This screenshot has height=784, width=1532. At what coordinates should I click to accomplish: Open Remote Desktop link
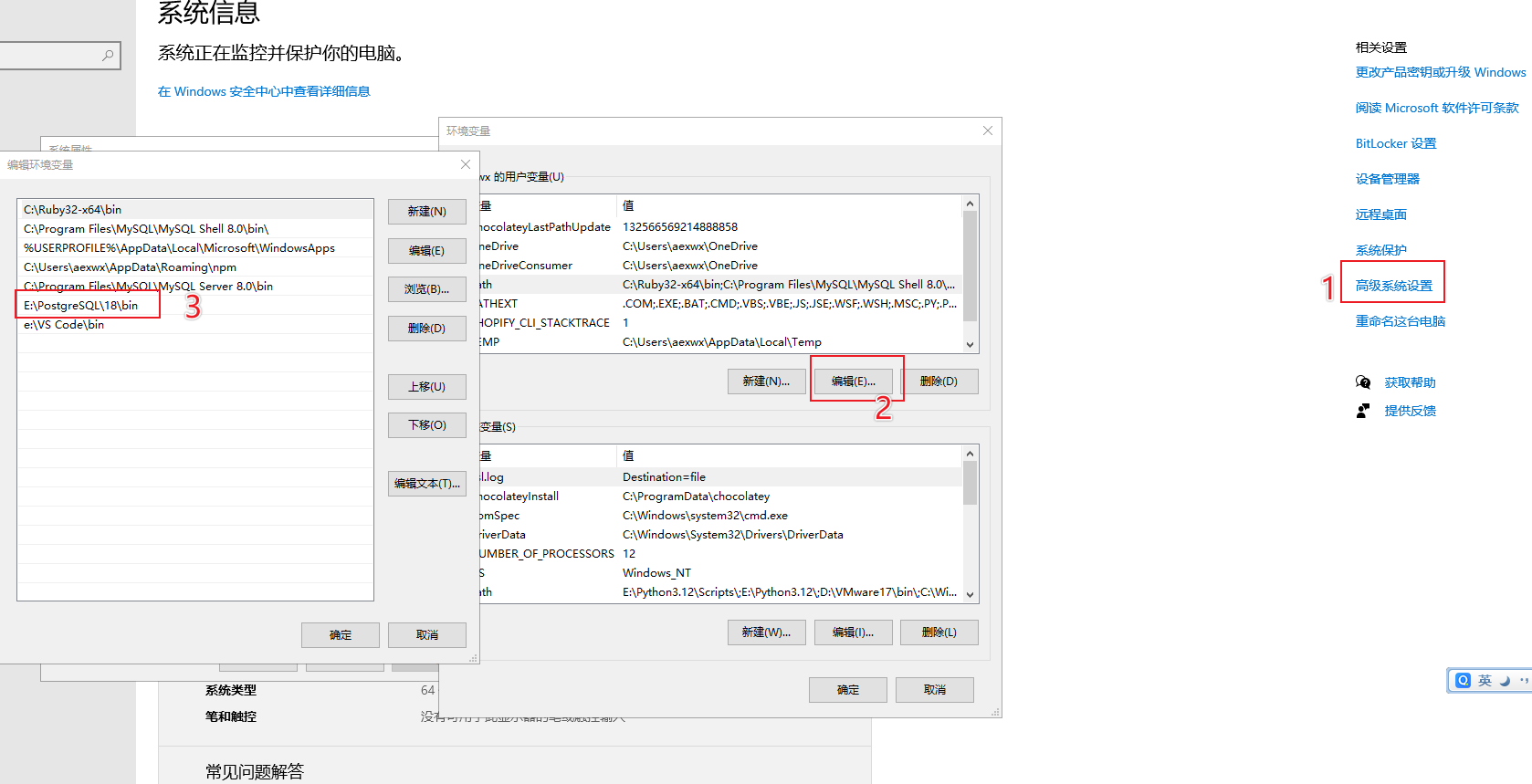coord(1381,214)
